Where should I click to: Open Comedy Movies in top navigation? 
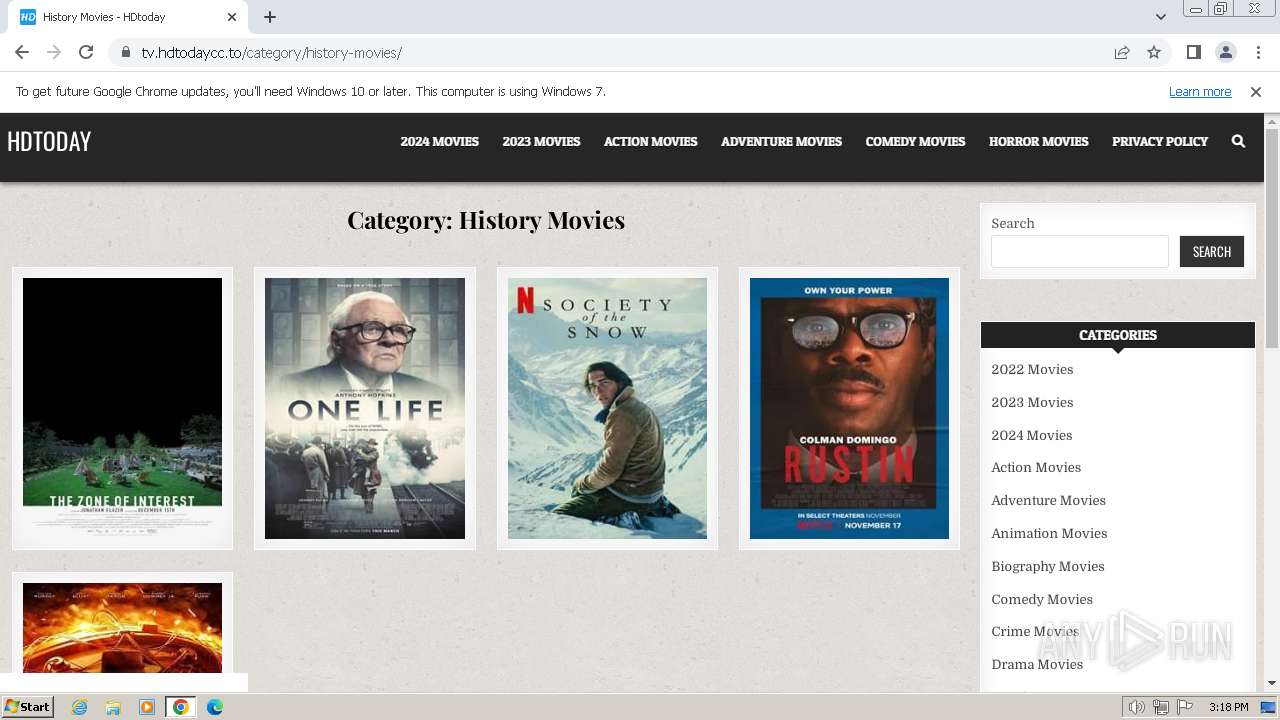pyautogui.click(x=915, y=141)
